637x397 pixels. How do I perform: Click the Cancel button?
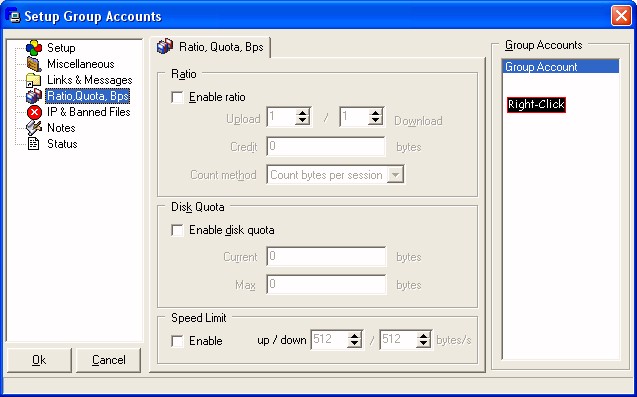[108, 360]
